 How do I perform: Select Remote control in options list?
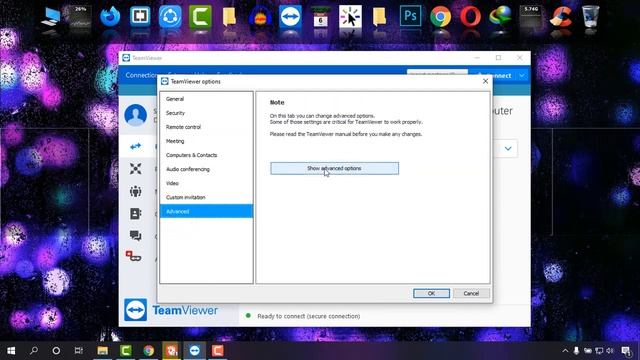coord(206,127)
